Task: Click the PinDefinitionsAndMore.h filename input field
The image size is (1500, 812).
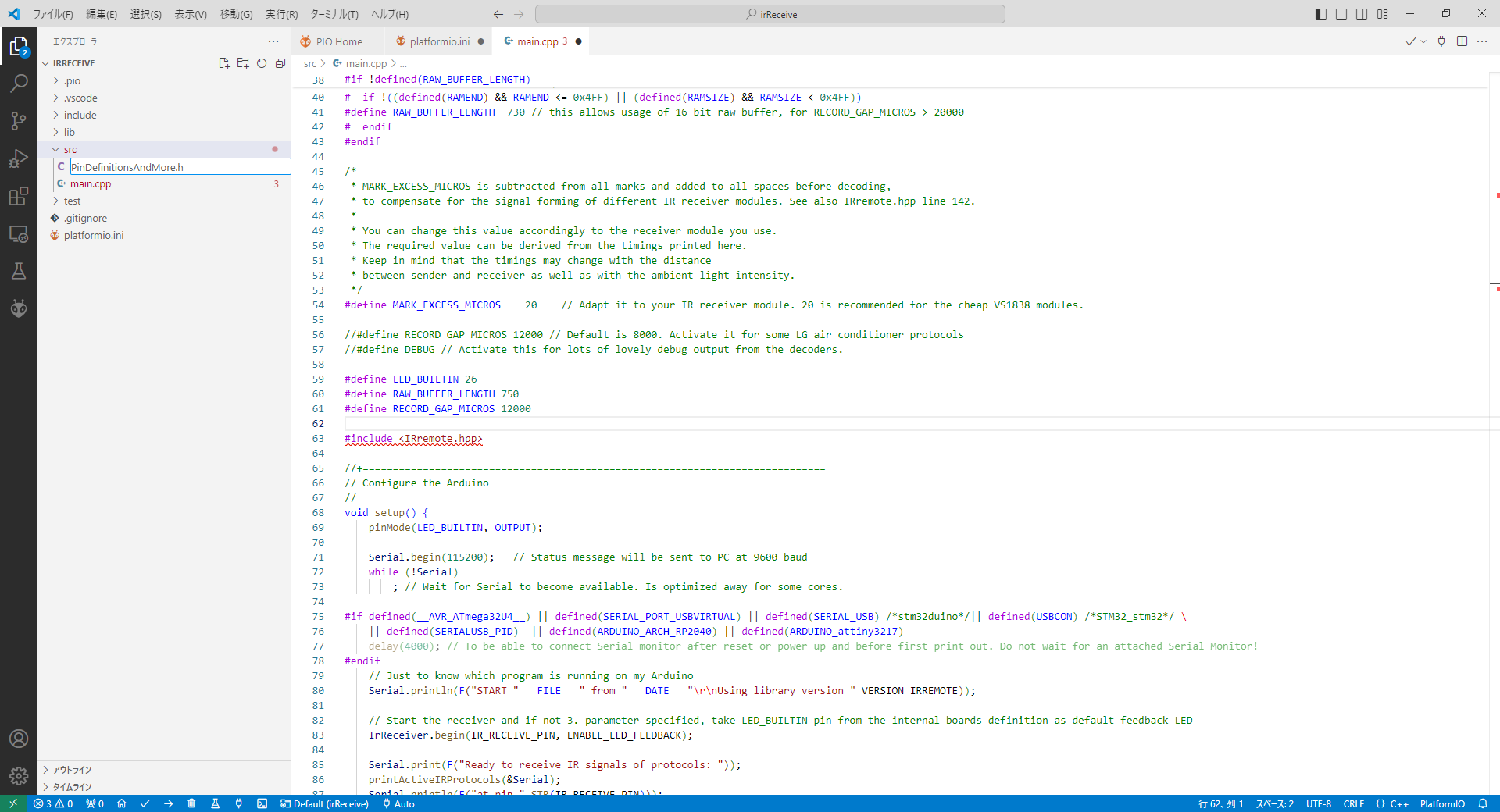Action: click(x=180, y=167)
